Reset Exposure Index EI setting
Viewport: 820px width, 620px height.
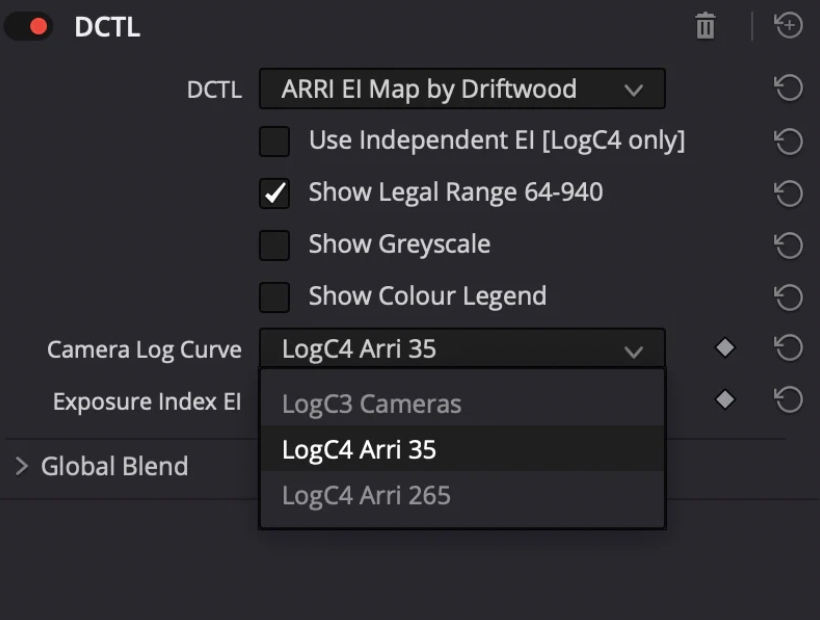click(x=788, y=400)
